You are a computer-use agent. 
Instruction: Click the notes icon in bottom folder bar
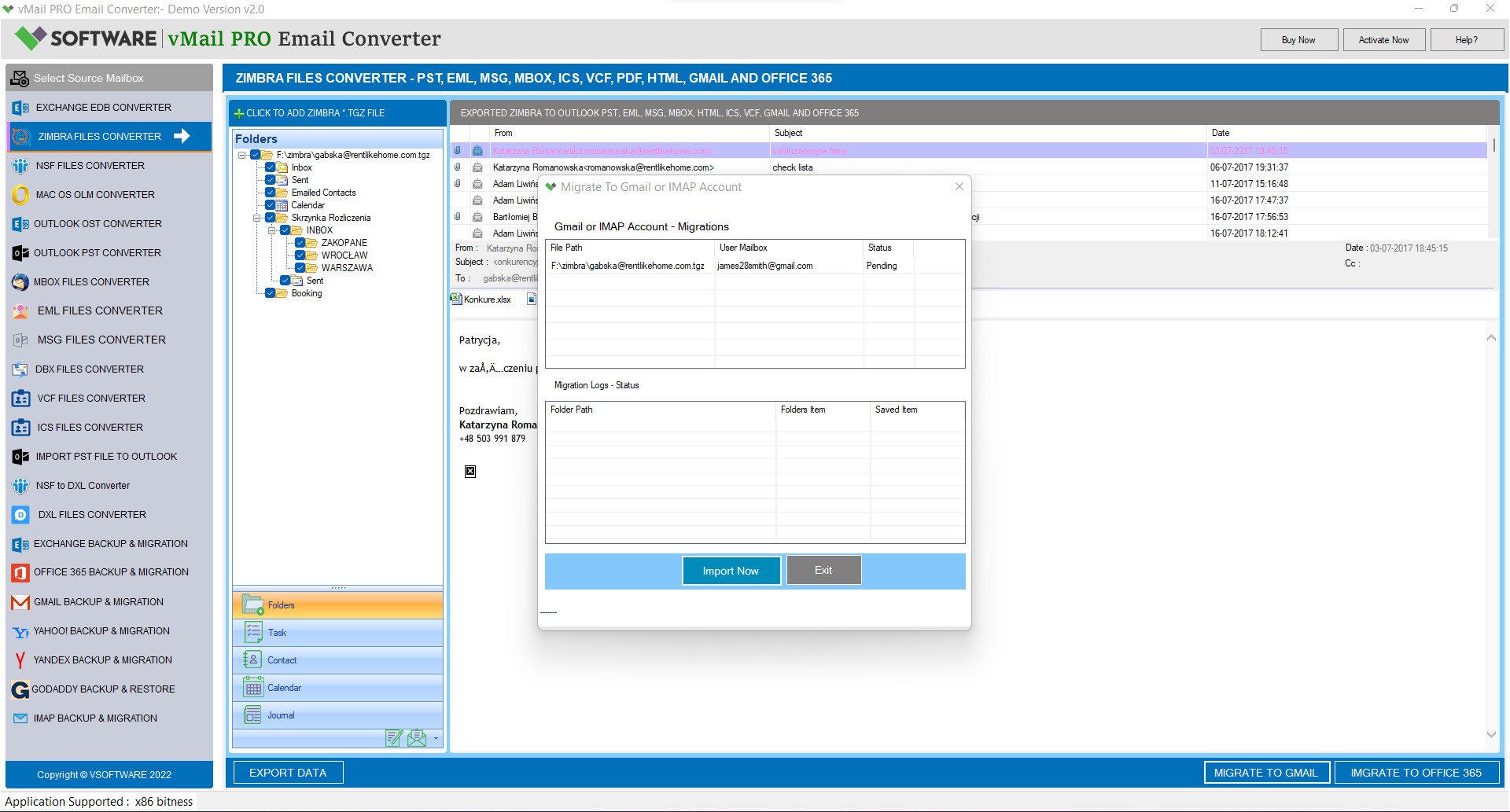394,737
